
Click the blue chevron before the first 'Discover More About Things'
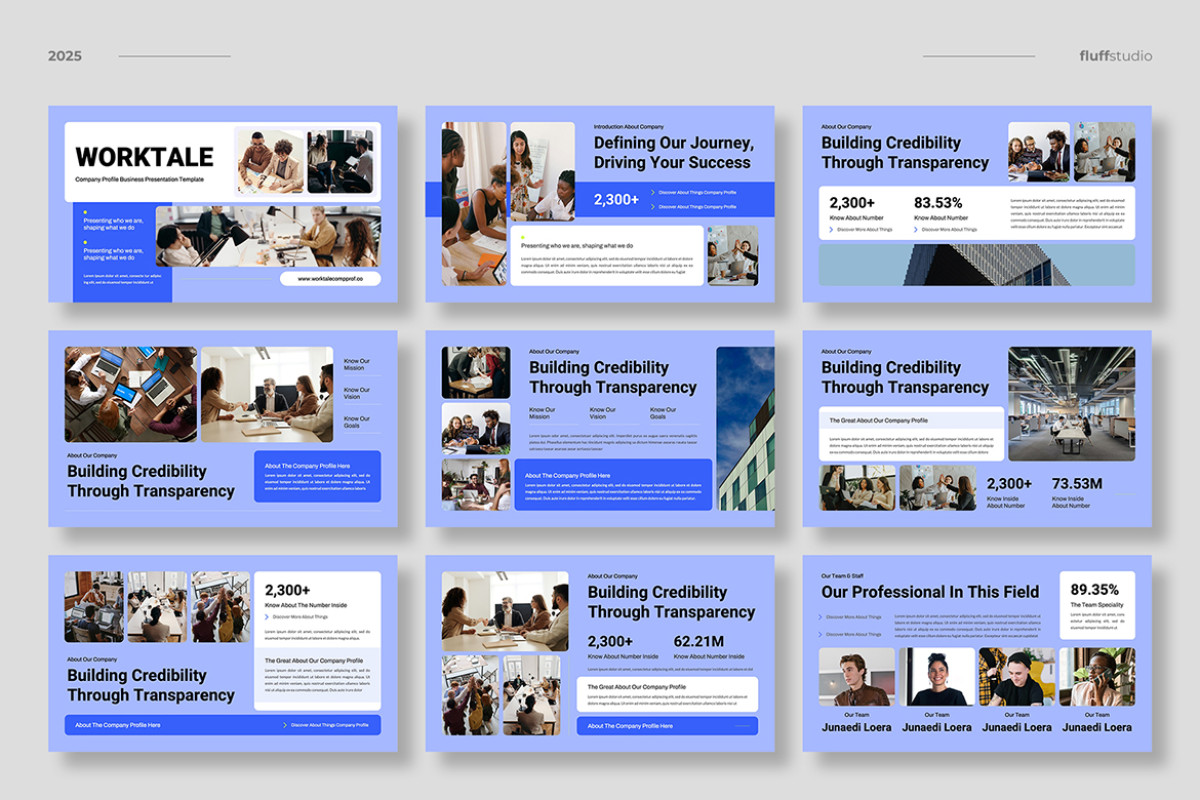(820, 617)
